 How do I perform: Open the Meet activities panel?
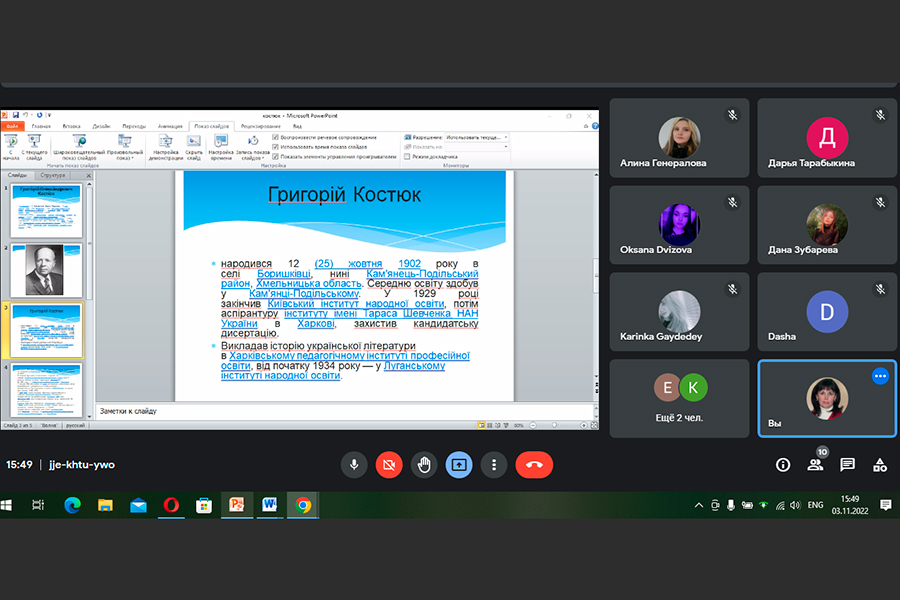879,464
